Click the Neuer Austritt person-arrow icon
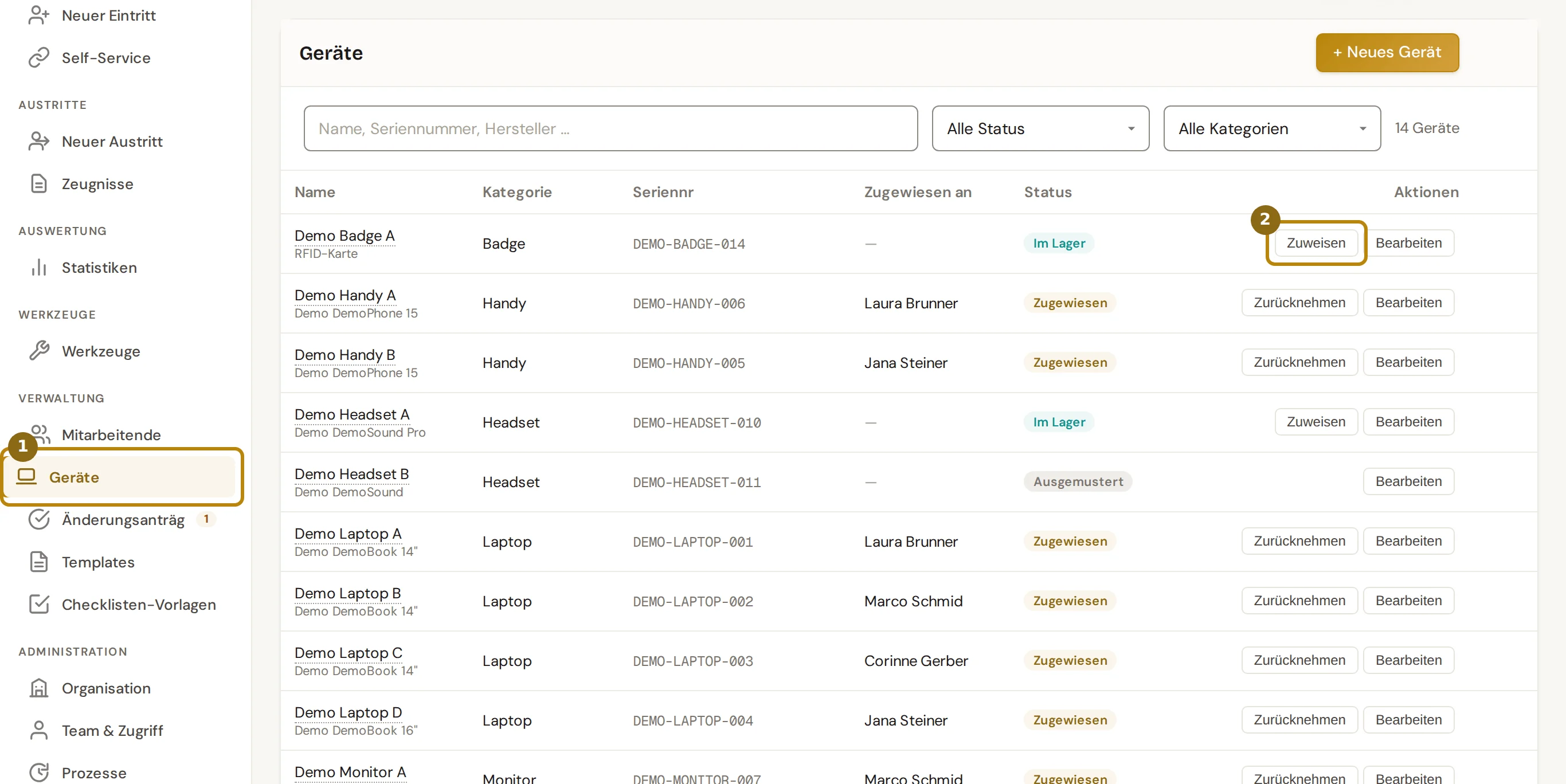The height and width of the screenshot is (784, 1566). pos(39,141)
